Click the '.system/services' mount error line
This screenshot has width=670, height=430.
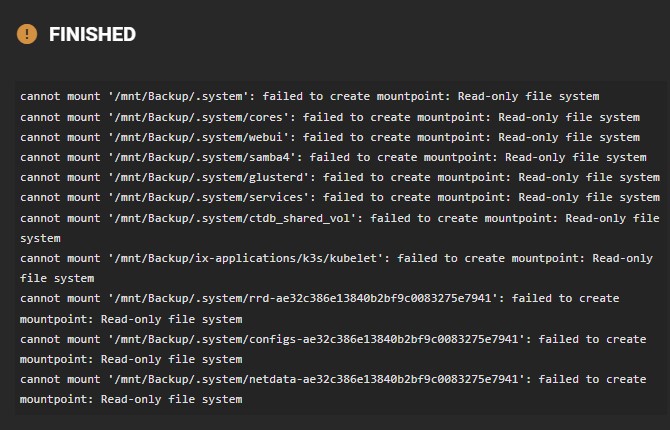pos(340,197)
